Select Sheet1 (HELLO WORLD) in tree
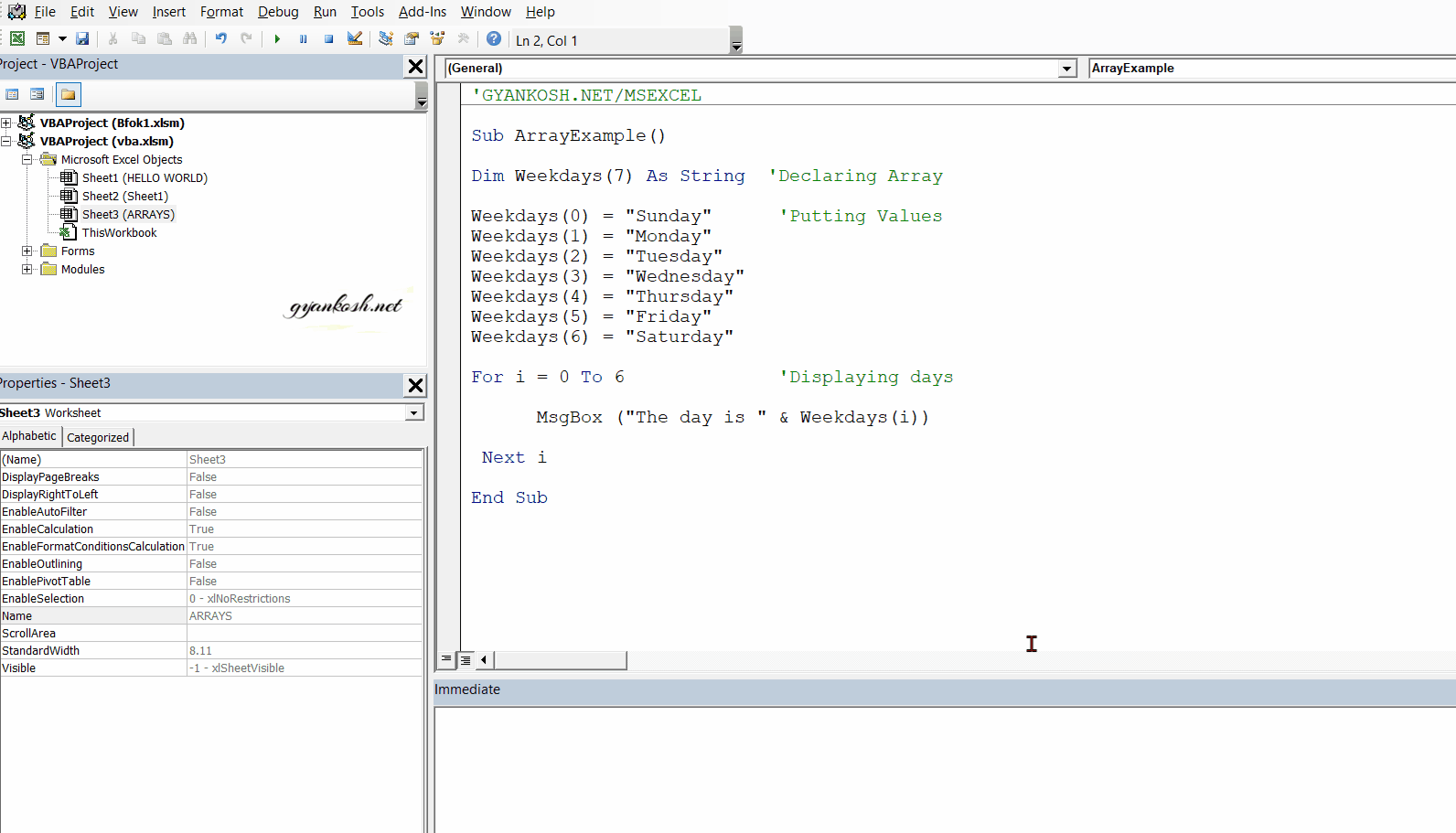Viewport: 1456px width, 833px height. click(x=145, y=177)
